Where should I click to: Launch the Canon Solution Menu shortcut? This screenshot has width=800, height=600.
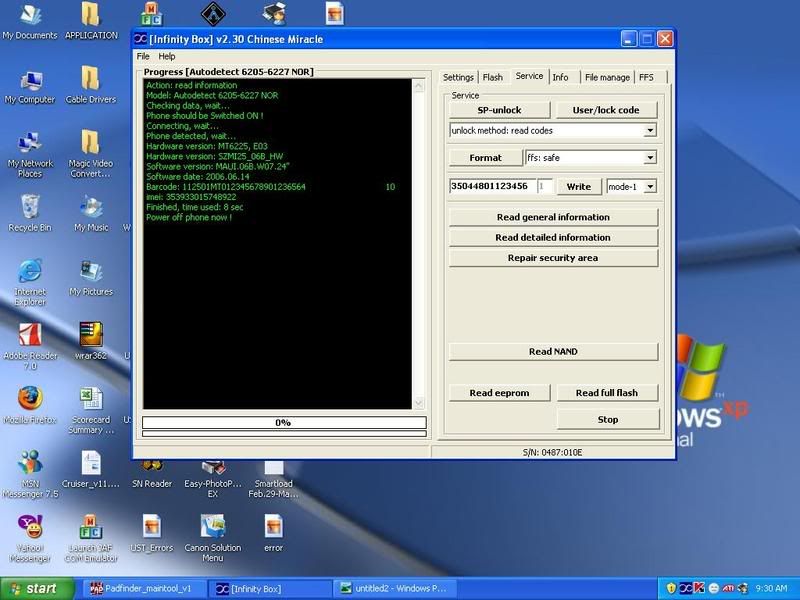click(213, 539)
